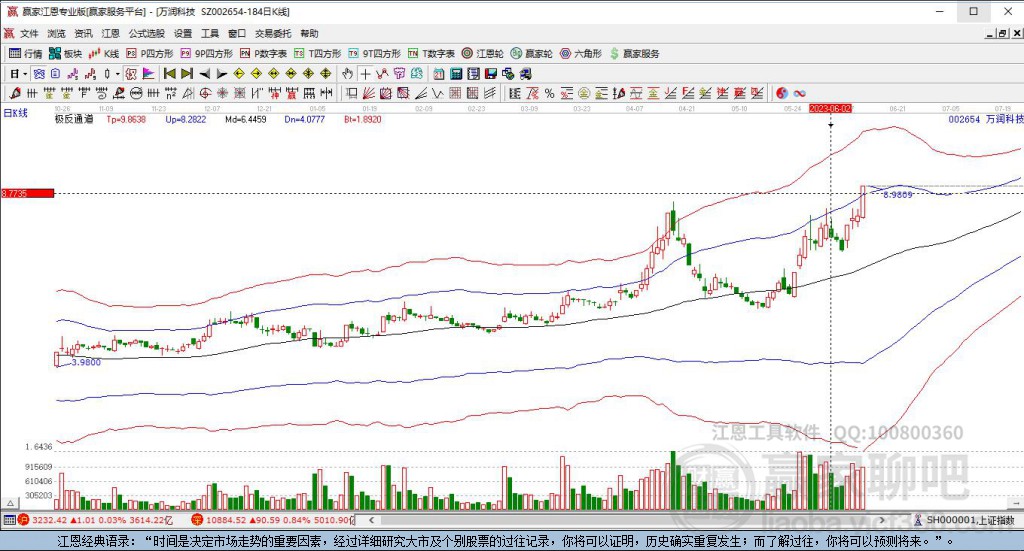Screen dimensions: 1024x551
Task: Toggle the colored flag icon
Action: pyautogui.click(x=148, y=74)
